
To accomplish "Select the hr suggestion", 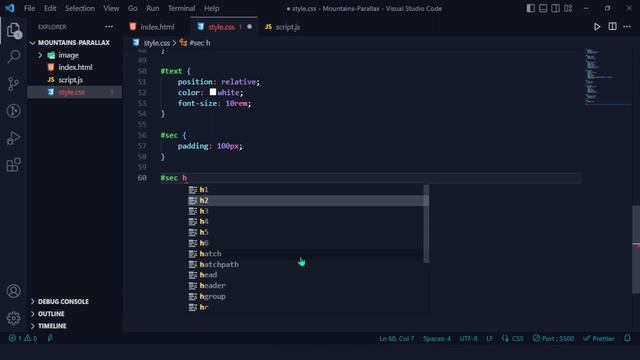I will [305, 307].
